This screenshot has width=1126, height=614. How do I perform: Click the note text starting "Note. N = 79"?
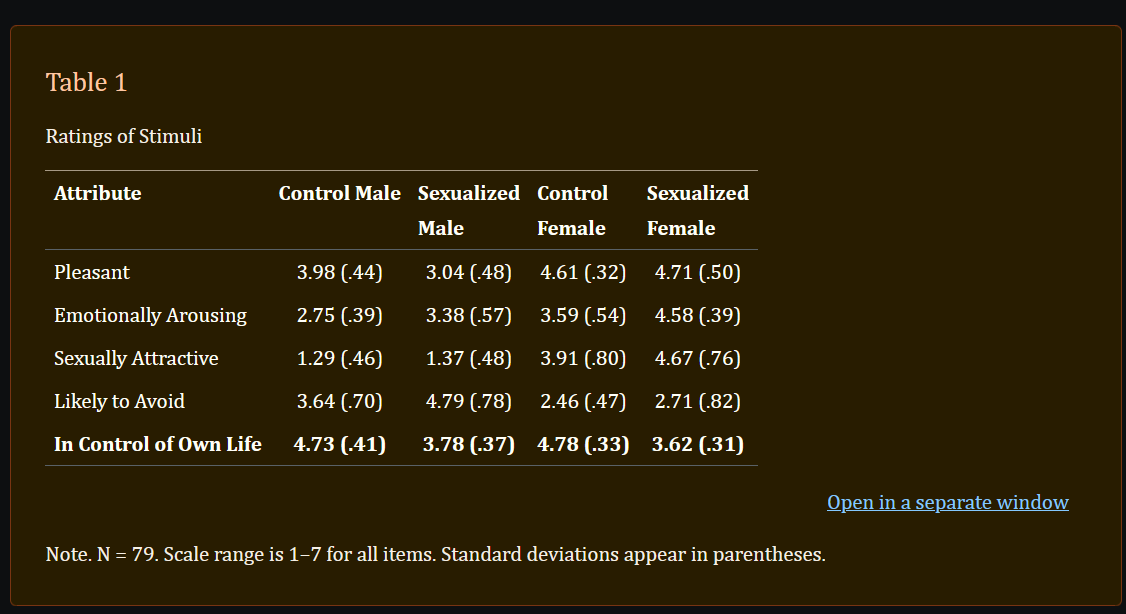click(435, 554)
